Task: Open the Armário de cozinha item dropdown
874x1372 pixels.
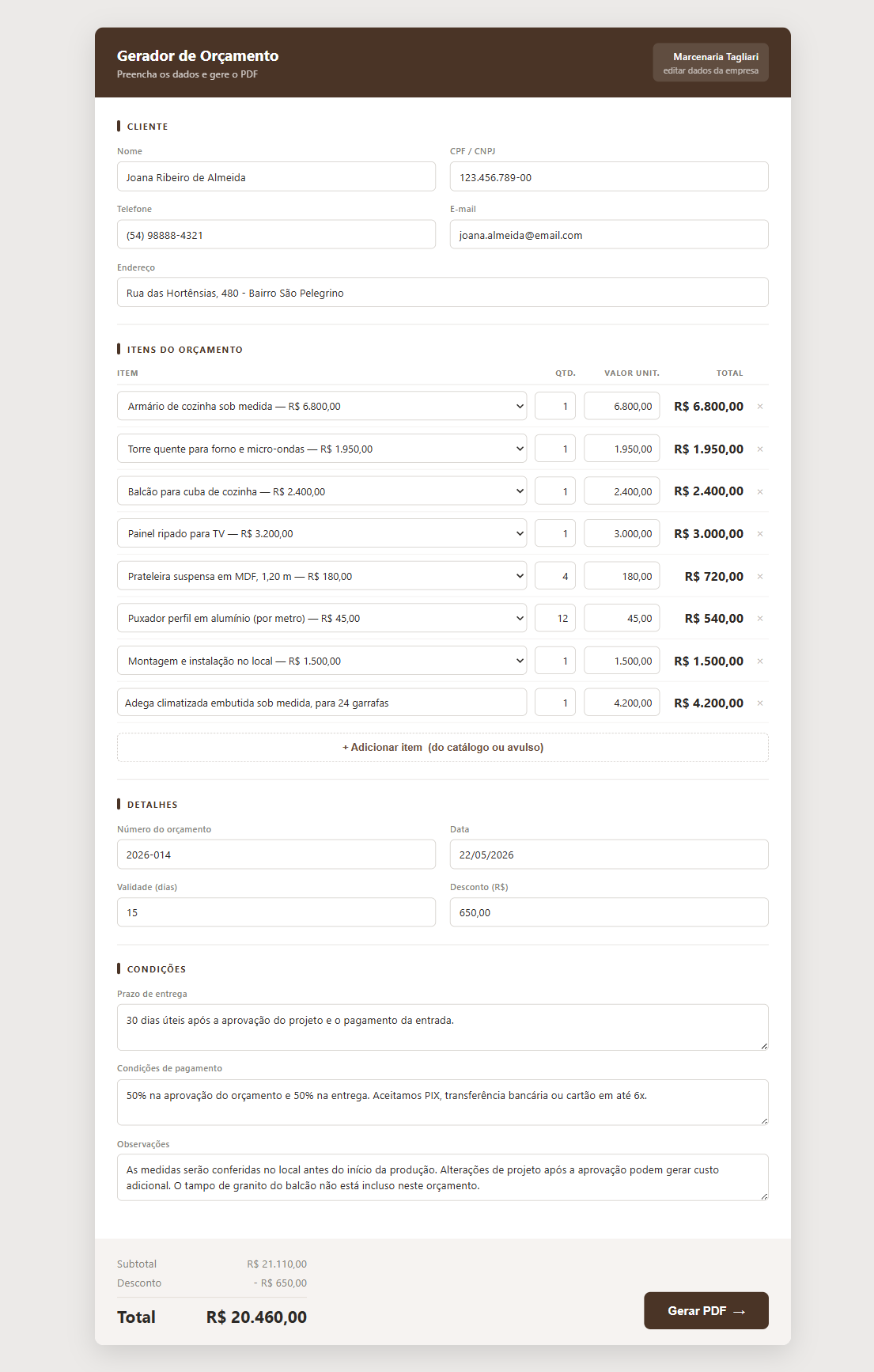Action: coord(322,406)
